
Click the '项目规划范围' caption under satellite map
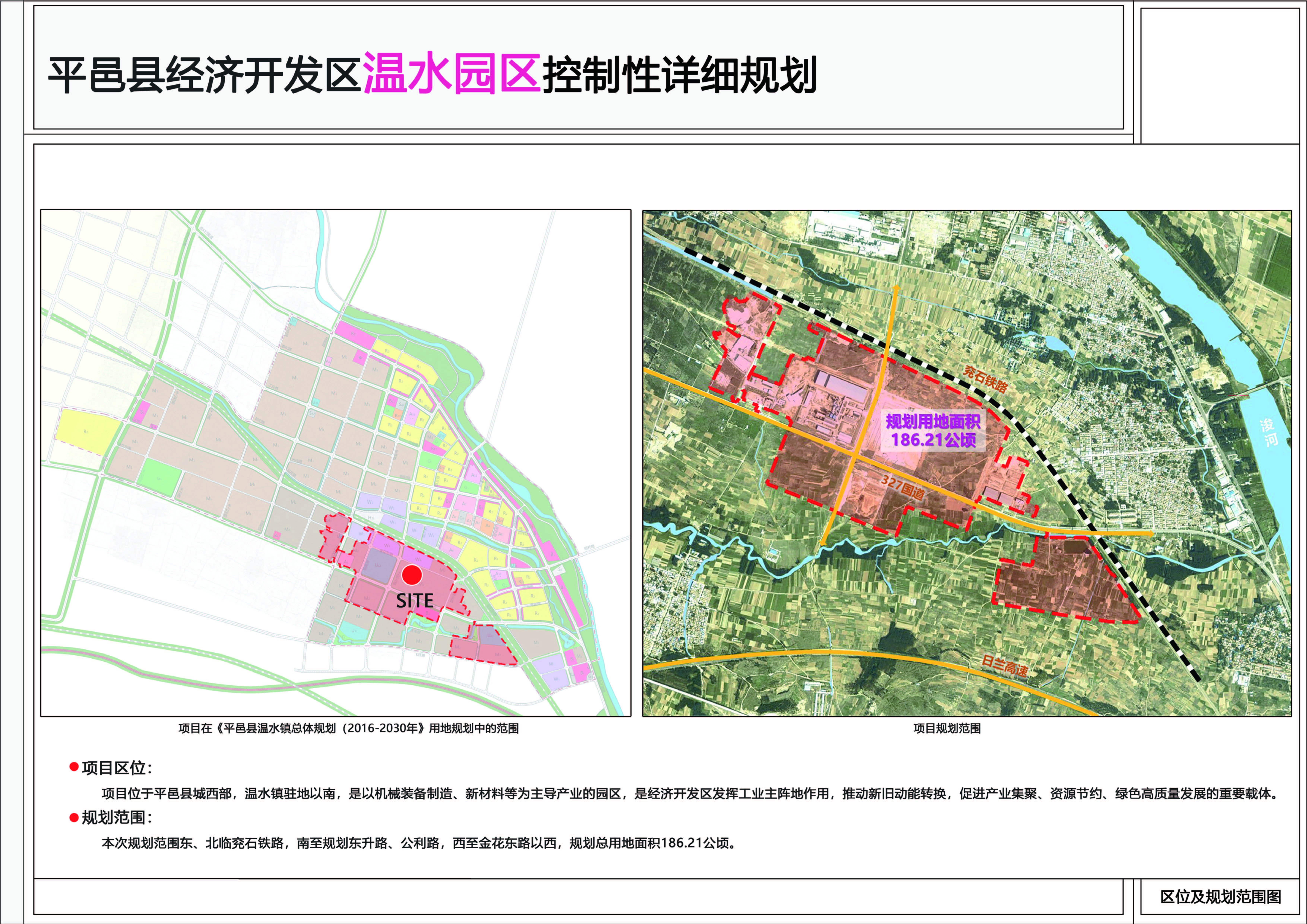coord(947,729)
